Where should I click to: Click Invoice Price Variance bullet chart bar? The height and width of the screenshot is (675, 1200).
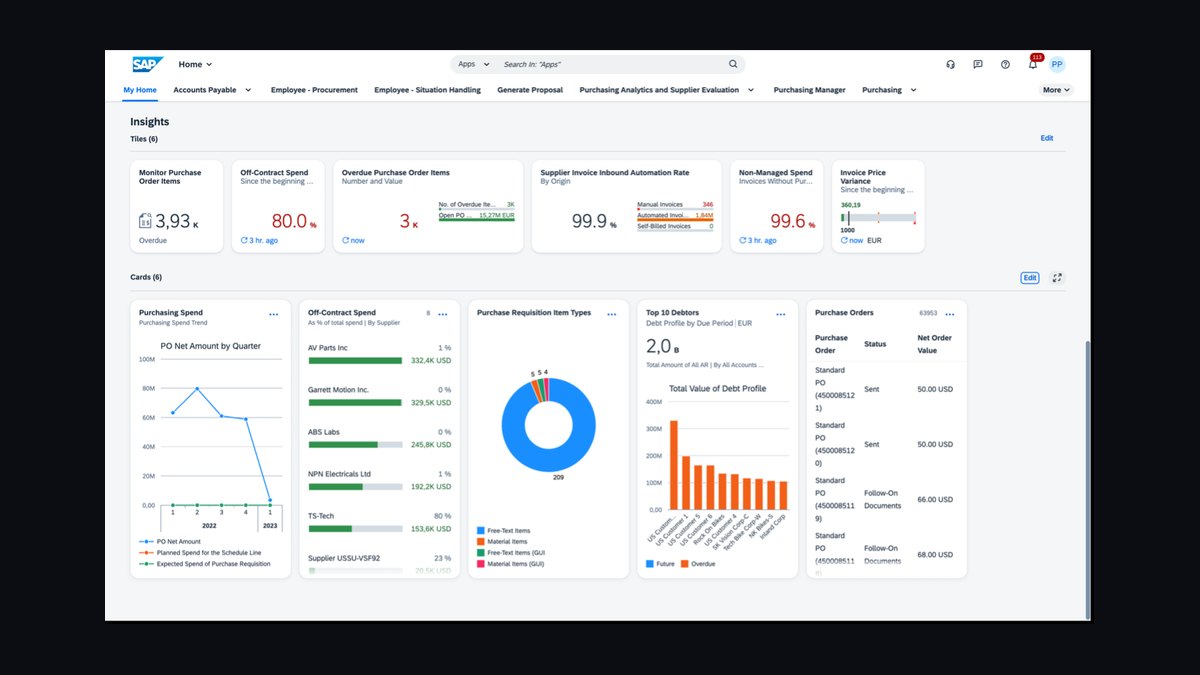[879, 217]
